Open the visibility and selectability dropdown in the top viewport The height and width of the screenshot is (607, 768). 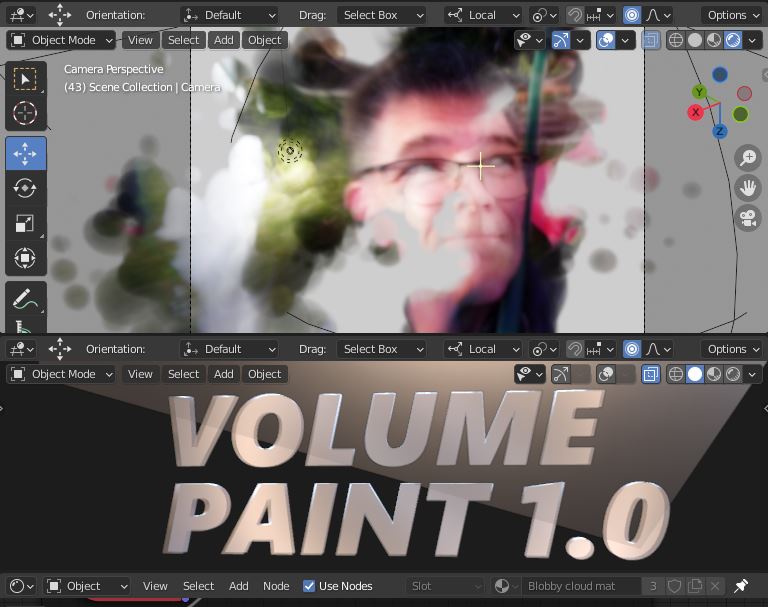(x=530, y=40)
